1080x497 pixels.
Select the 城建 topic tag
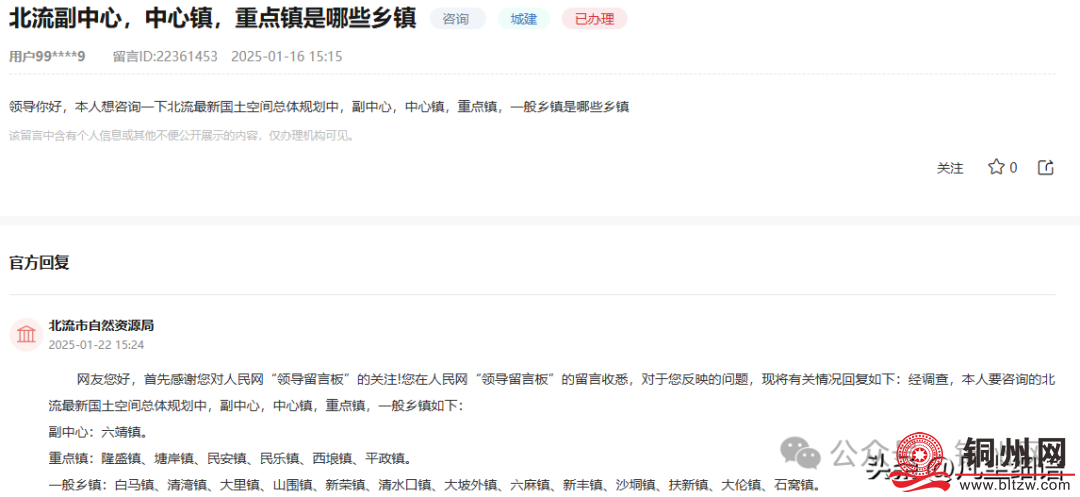pyautogui.click(x=523, y=19)
